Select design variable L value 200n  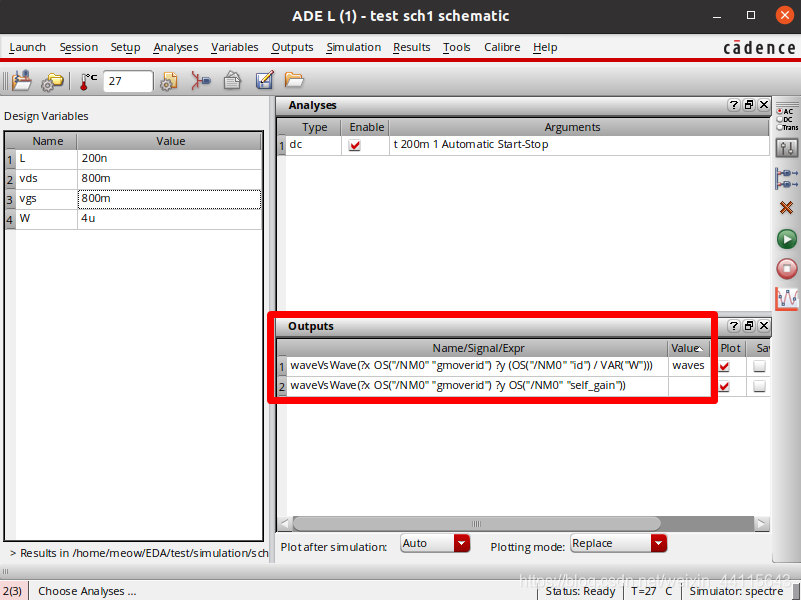click(169, 159)
